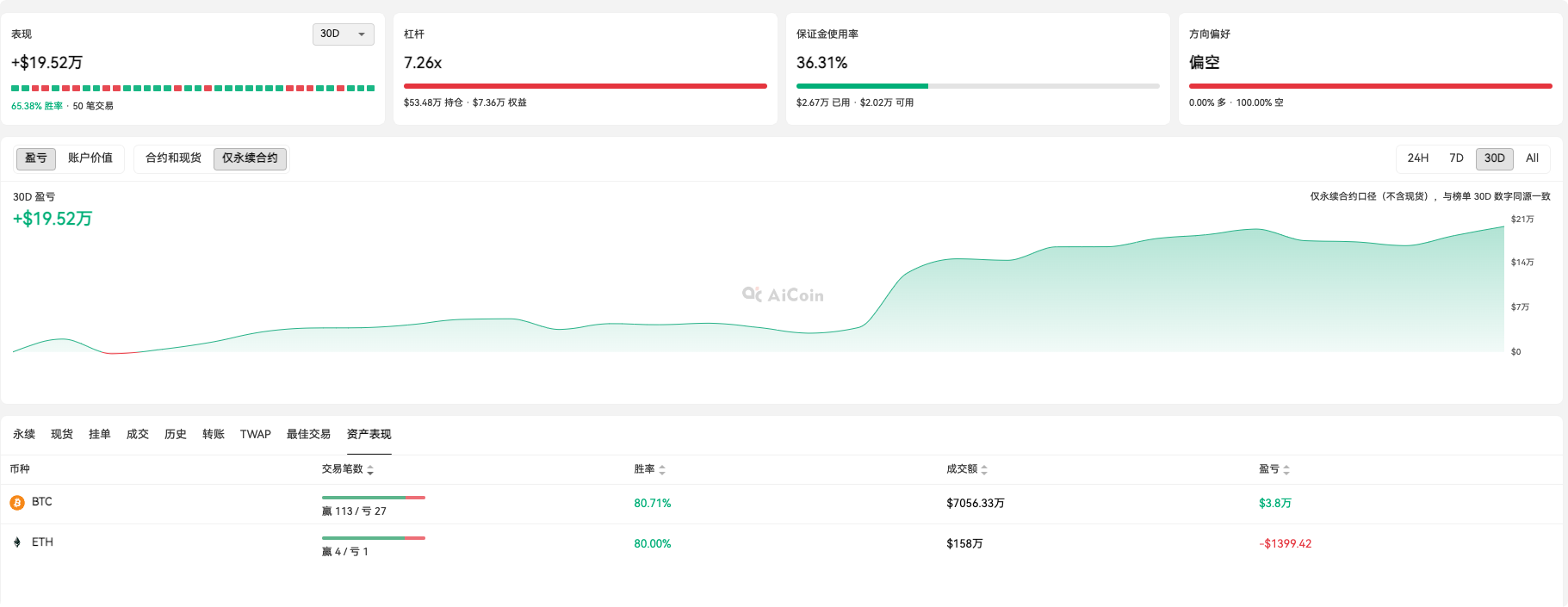Viewport: 1568px width, 607px height.
Task: Click $2.67万 已用 margin text
Action: (823, 102)
